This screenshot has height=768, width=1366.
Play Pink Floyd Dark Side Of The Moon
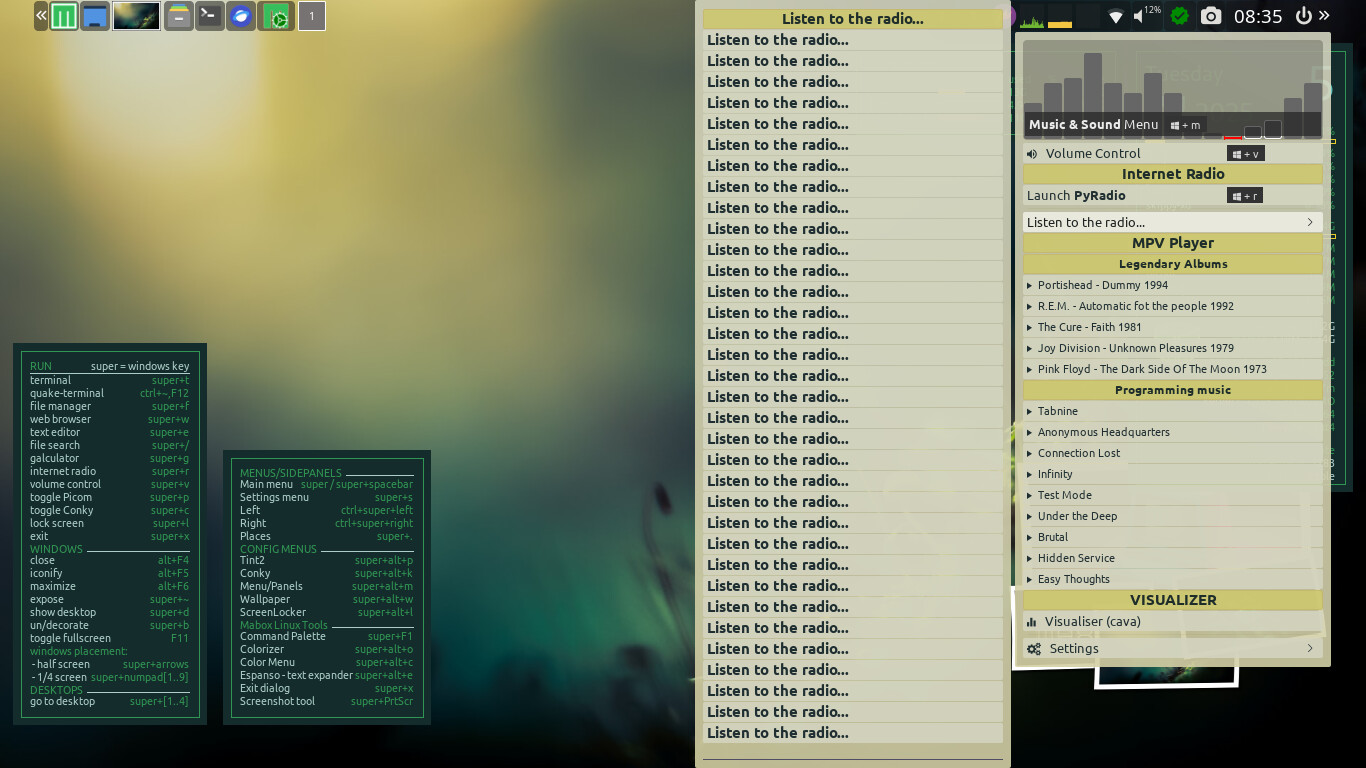click(x=1152, y=369)
